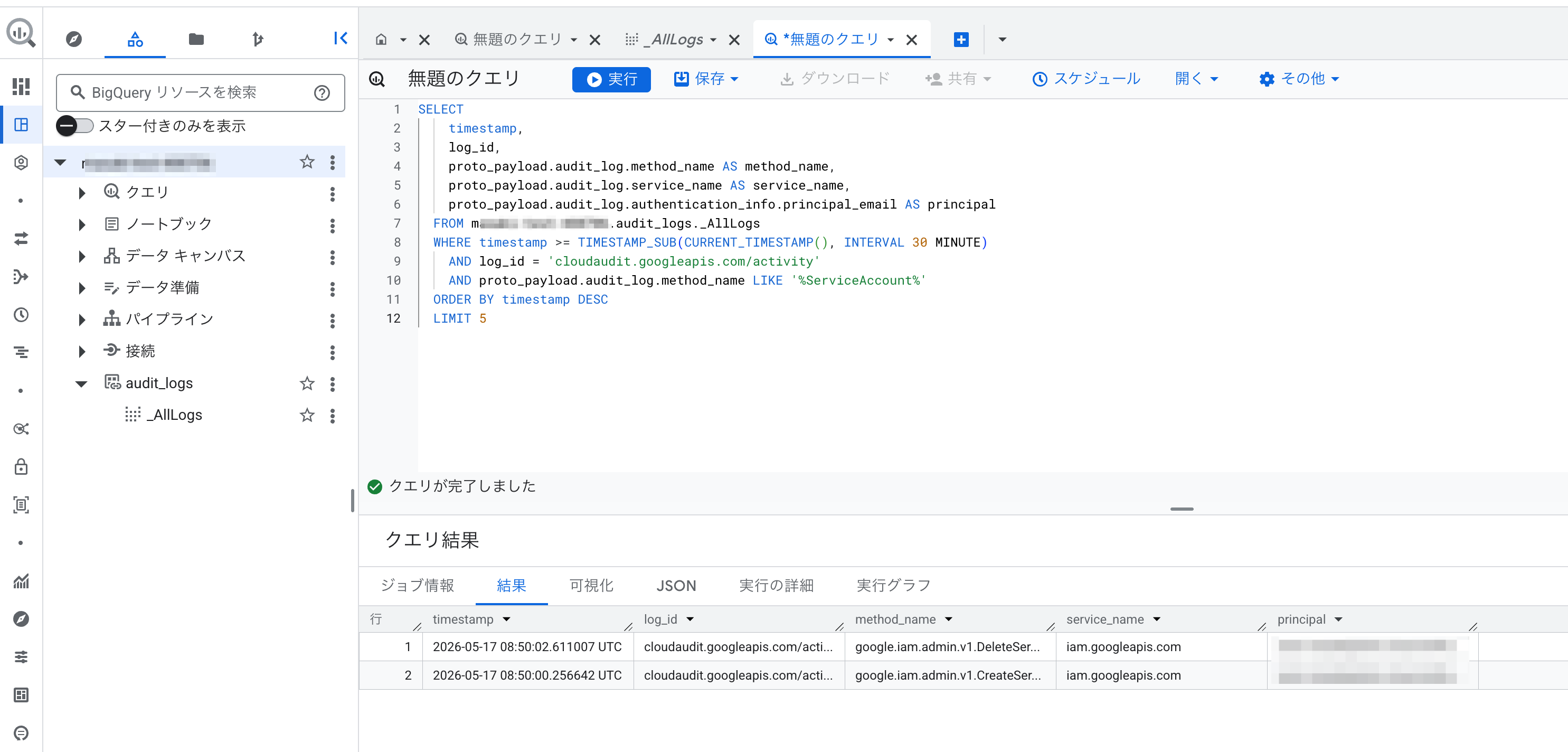
Task: Star the project in explorer
Action: point(307,162)
